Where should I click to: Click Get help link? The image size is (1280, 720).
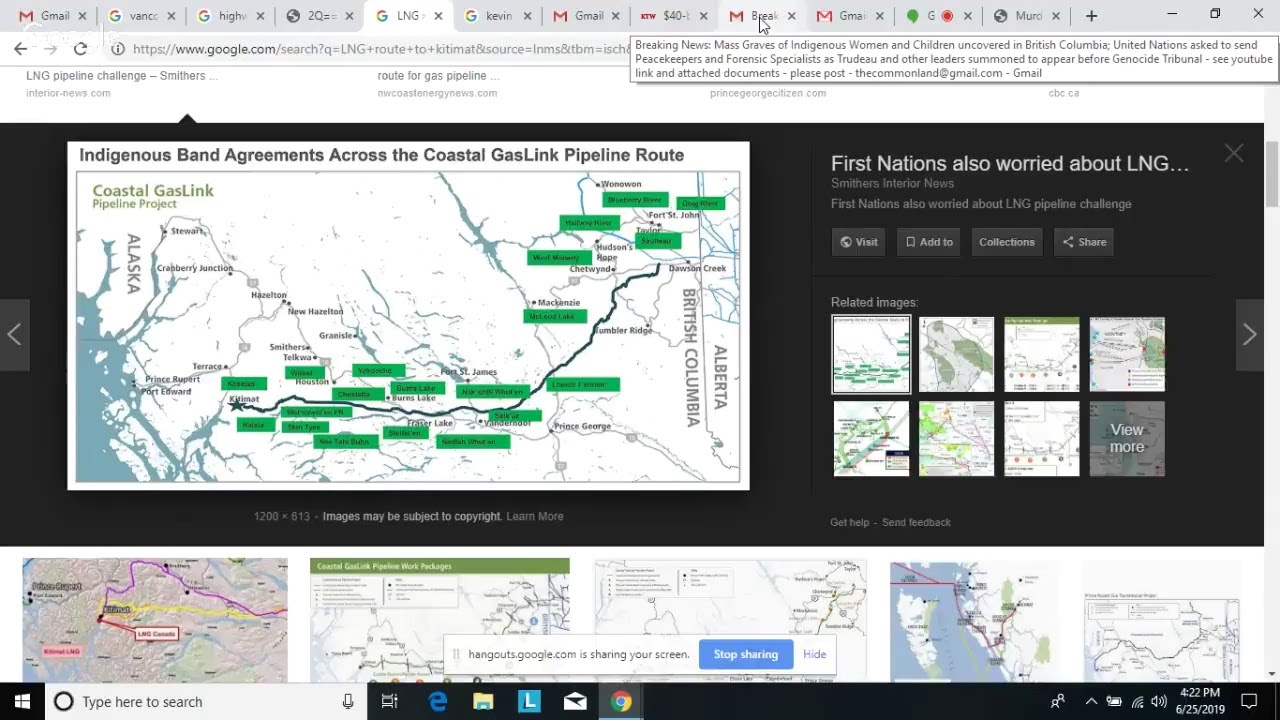coord(849,522)
